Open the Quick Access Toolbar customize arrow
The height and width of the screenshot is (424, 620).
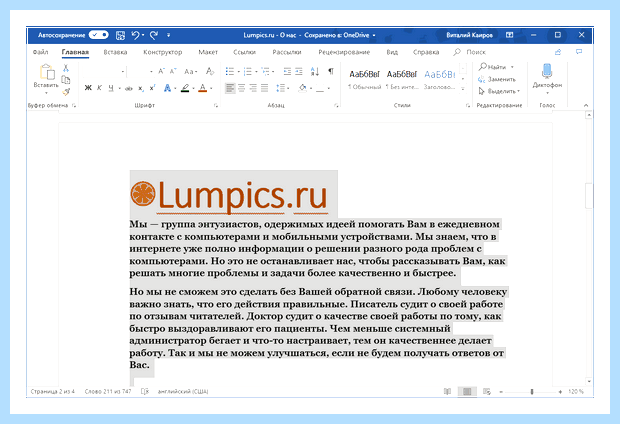click(168, 35)
